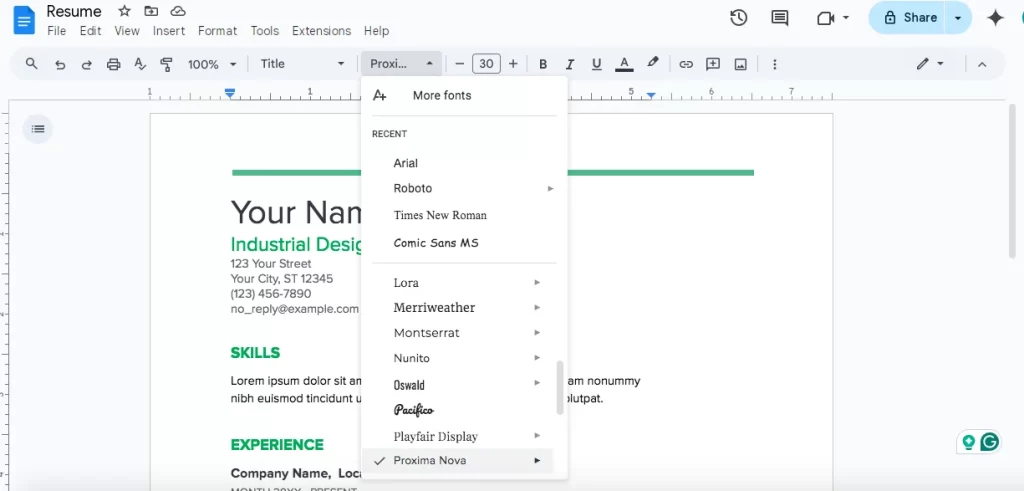Open version history clock icon
The image size is (1024, 491).
739,18
